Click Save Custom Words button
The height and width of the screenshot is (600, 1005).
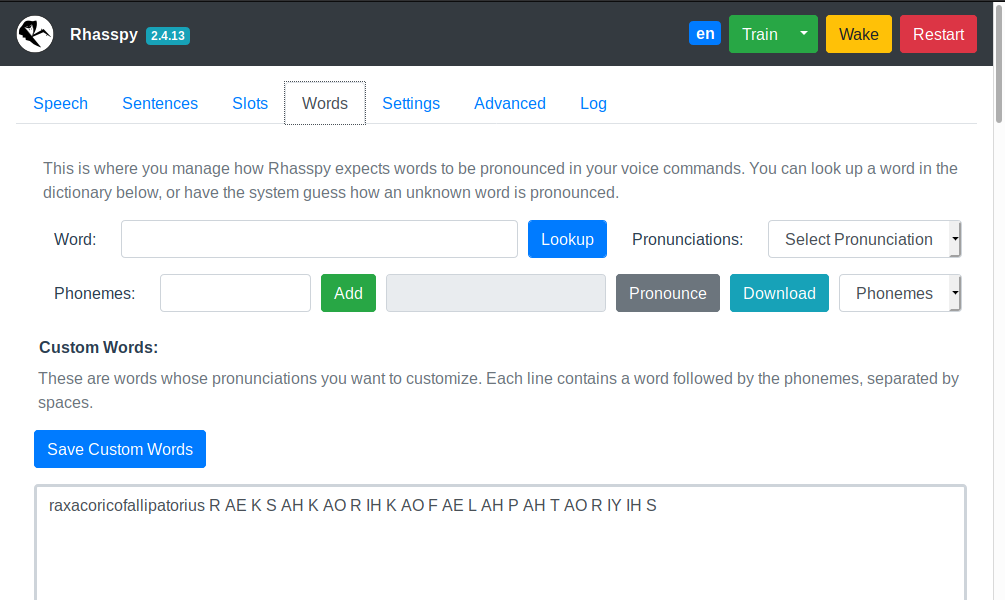[120, 449]
